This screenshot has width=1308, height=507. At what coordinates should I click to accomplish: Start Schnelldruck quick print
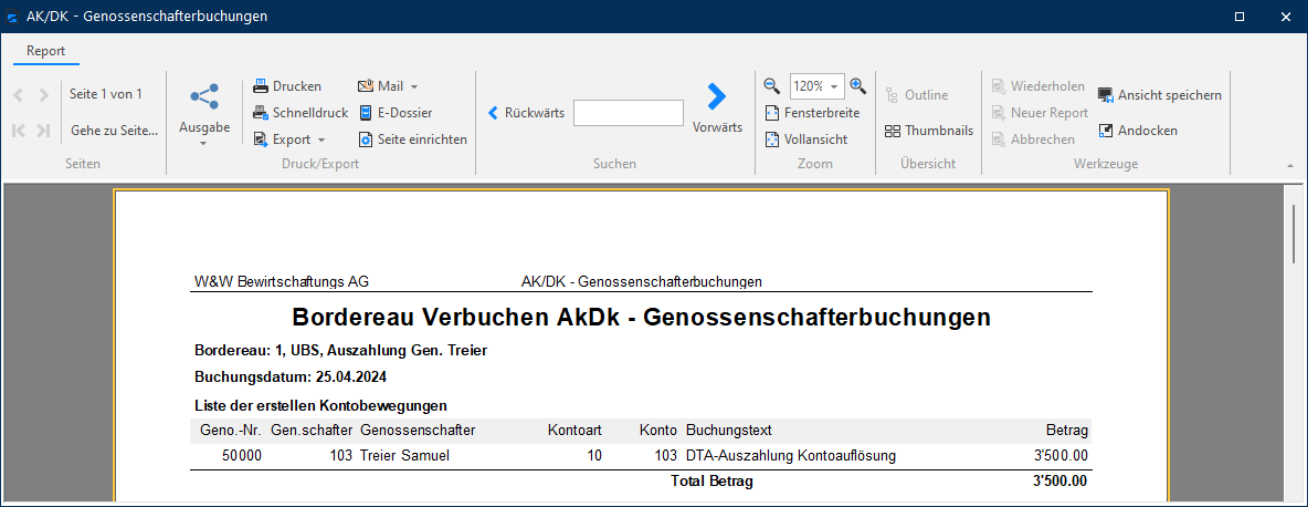pos(300,113)
